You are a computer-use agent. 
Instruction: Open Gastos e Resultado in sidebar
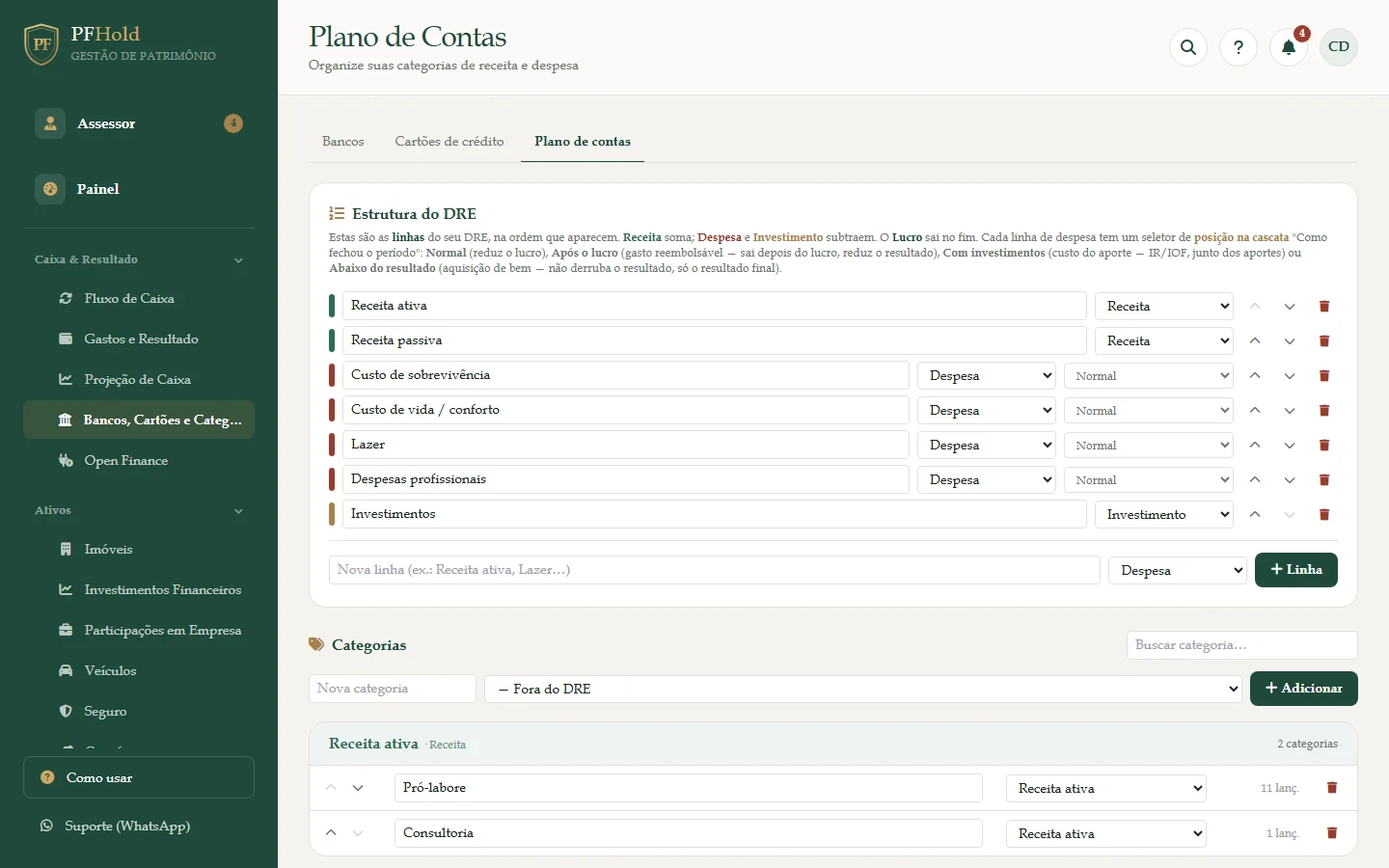(x=139, y=339)
